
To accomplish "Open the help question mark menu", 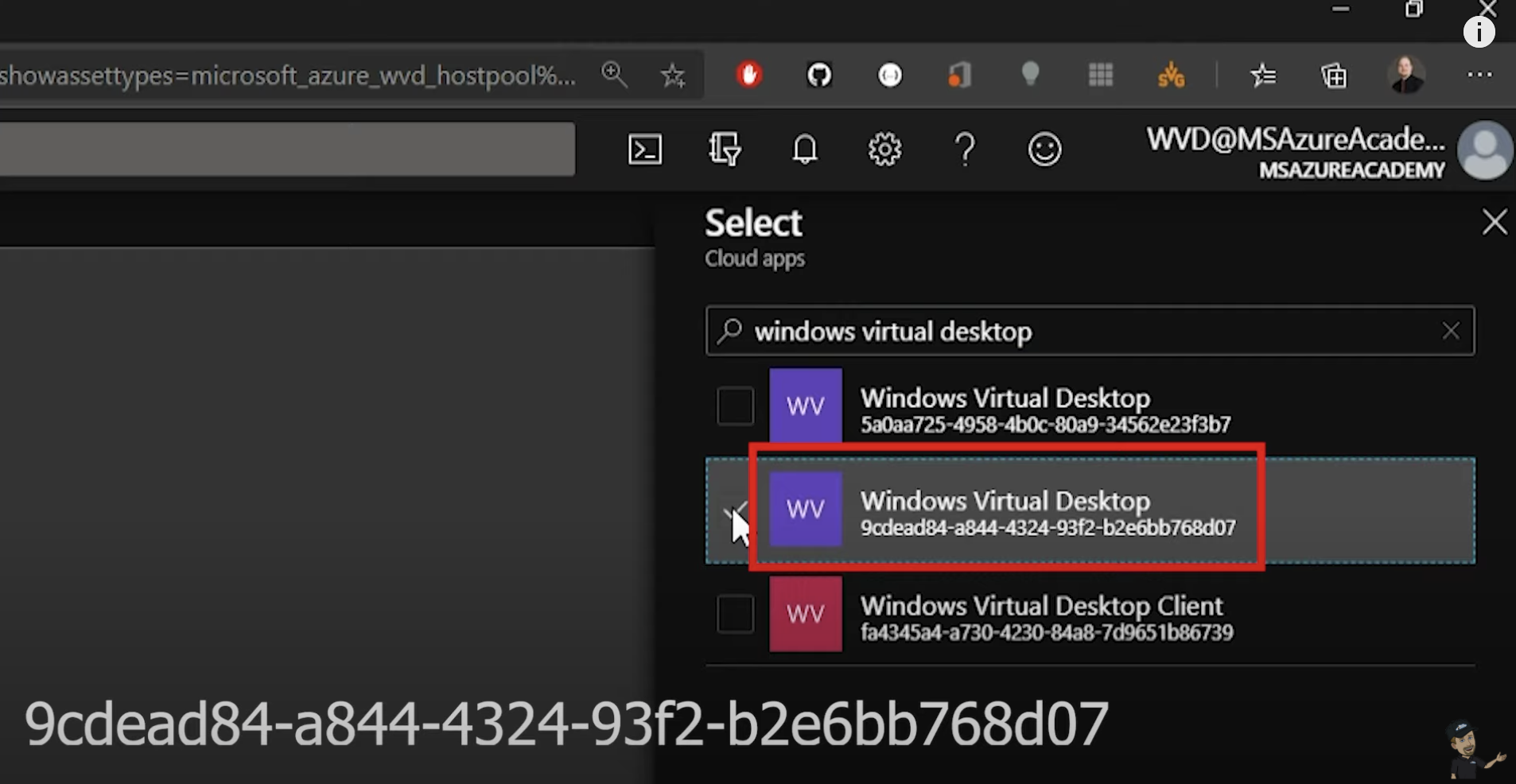I will tap(965, 149).
